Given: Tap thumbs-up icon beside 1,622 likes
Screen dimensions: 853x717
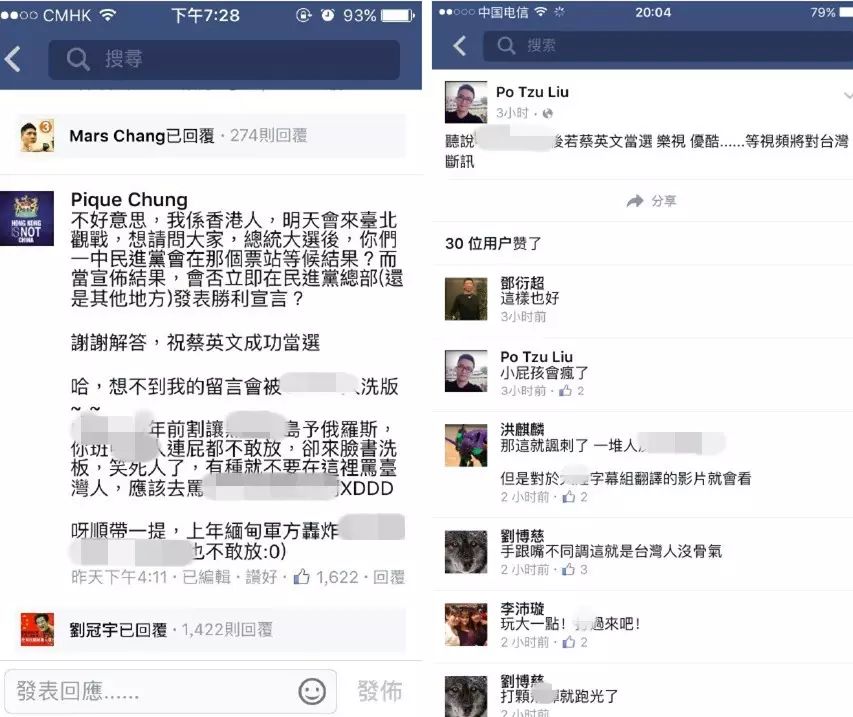Looking at the screenshot, I should pos(301,577).
